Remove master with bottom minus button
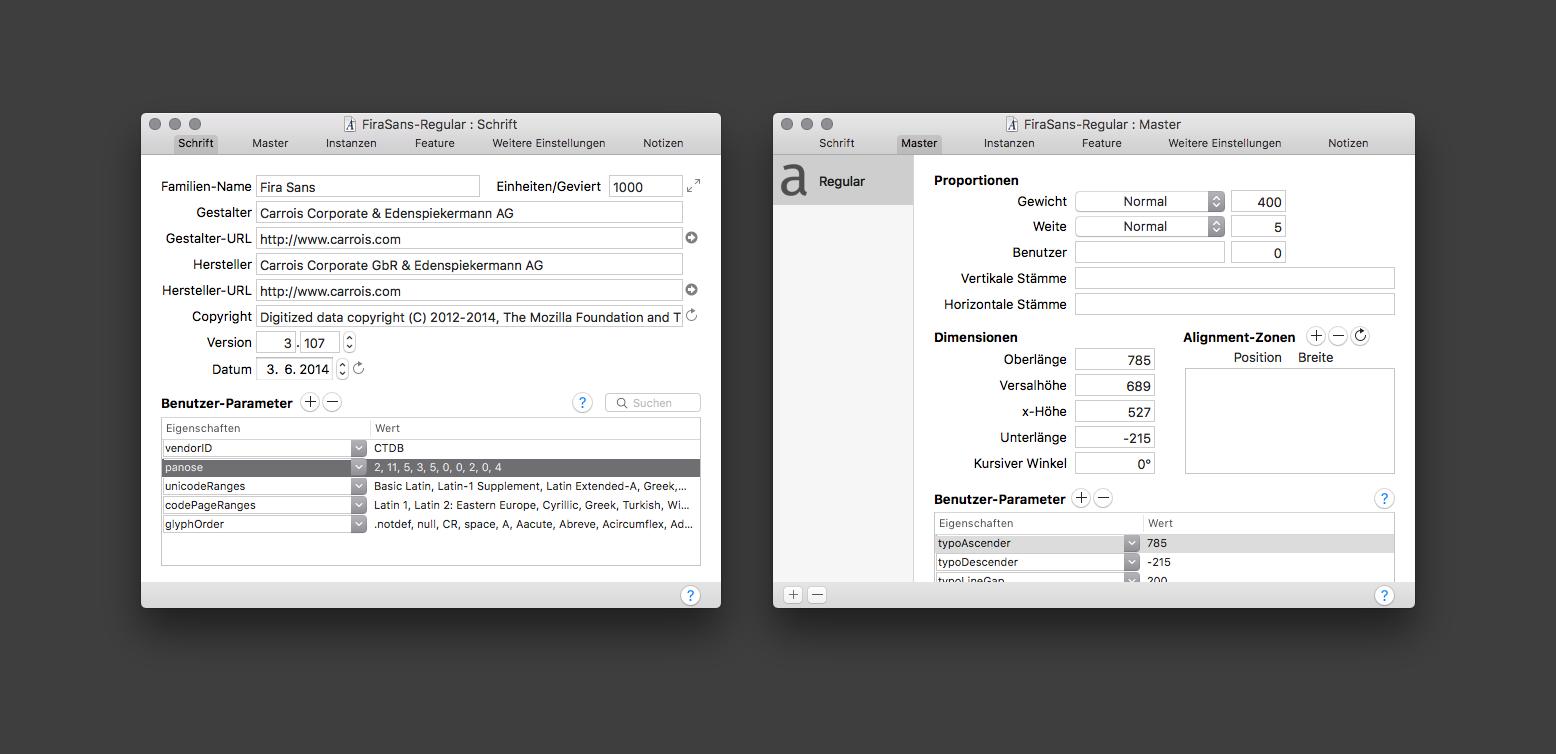Viewport: 1556px width, 754px height. click(x=817, y=595)
